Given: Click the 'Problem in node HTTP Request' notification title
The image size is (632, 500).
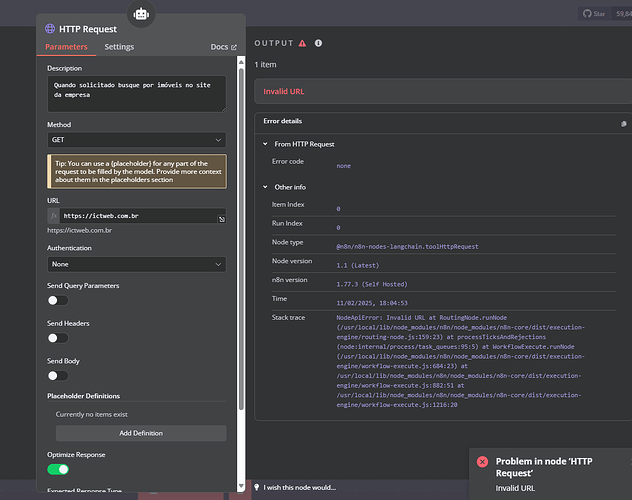Looking at the screenshot, I should pyautogui.click(x=544, y=467).
